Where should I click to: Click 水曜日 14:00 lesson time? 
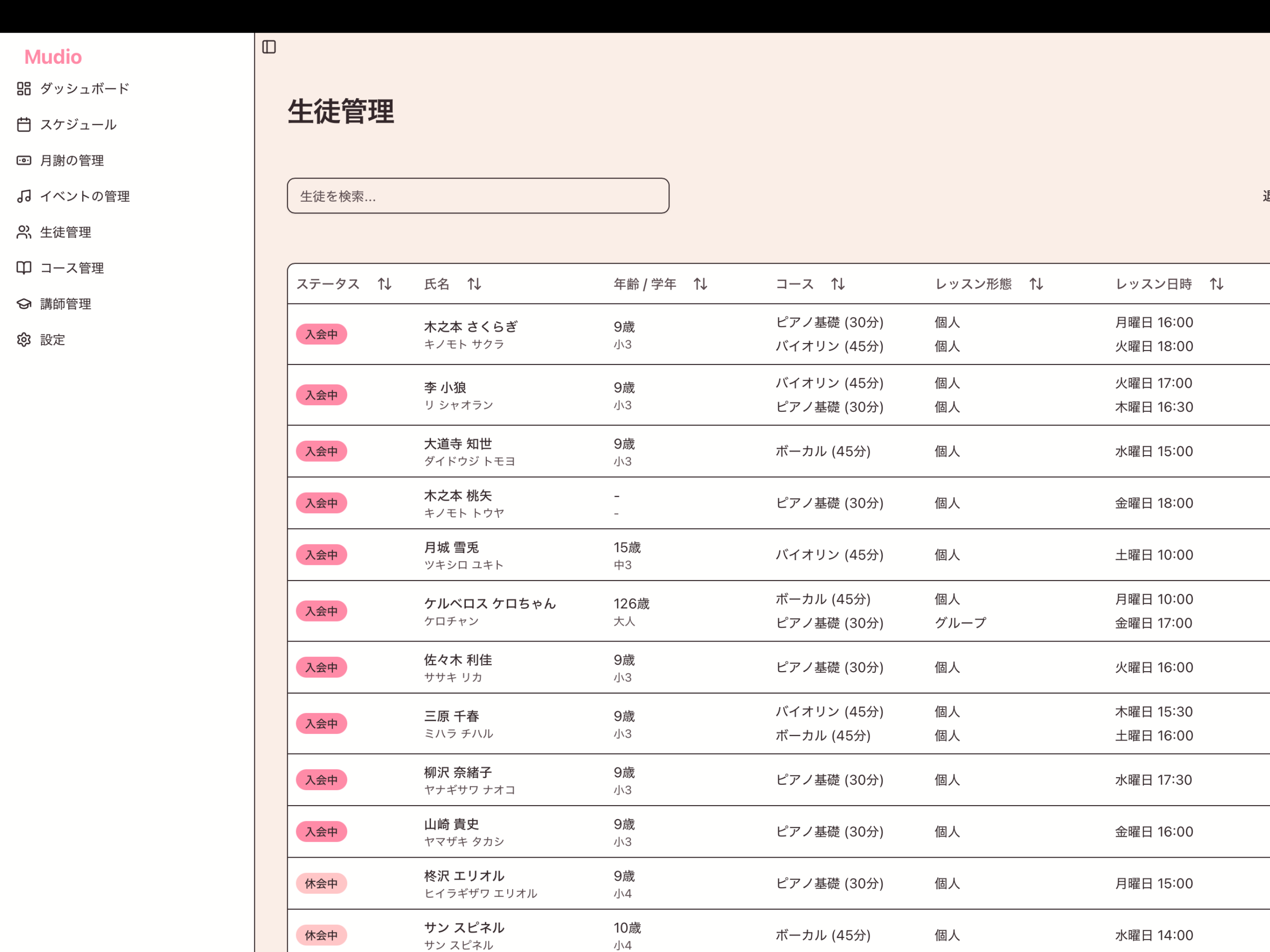[x=1154, y=935]
